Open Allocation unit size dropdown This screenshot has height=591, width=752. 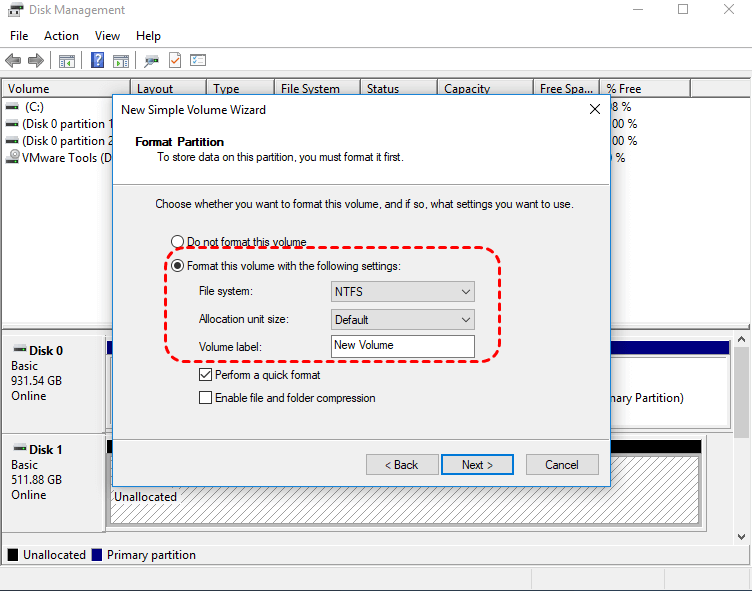point(403,320)
